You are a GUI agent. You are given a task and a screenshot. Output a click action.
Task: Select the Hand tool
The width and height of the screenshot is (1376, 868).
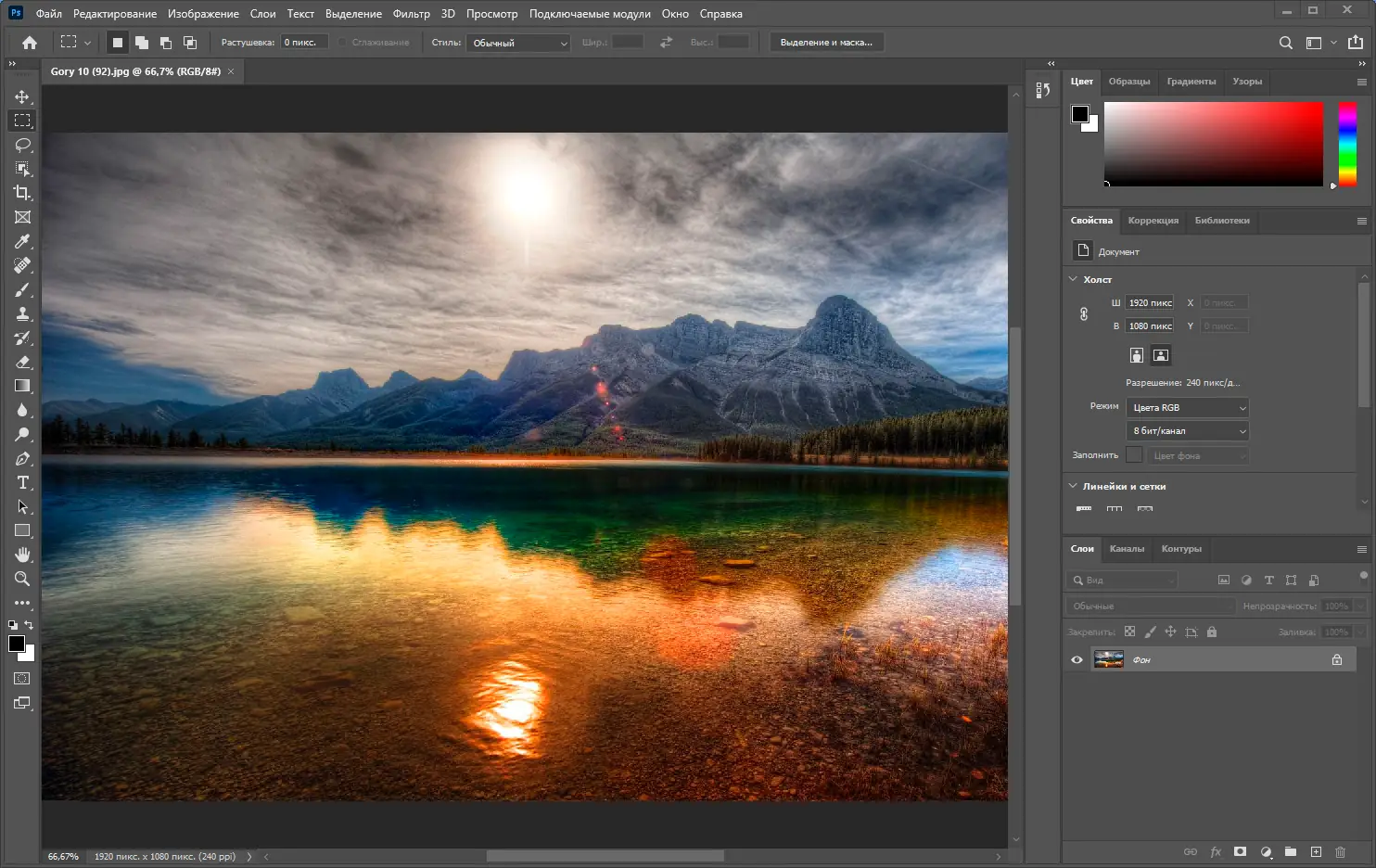coord(23,555)
